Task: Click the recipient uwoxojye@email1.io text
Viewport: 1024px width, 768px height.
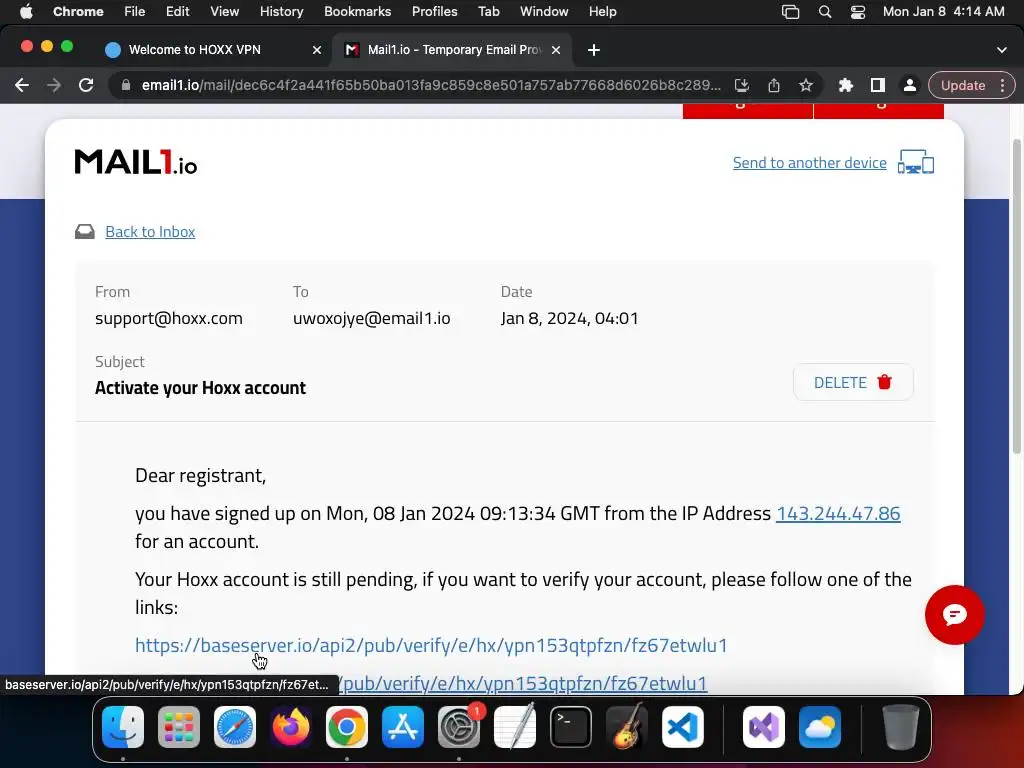Action: click(x=372, y=318)
